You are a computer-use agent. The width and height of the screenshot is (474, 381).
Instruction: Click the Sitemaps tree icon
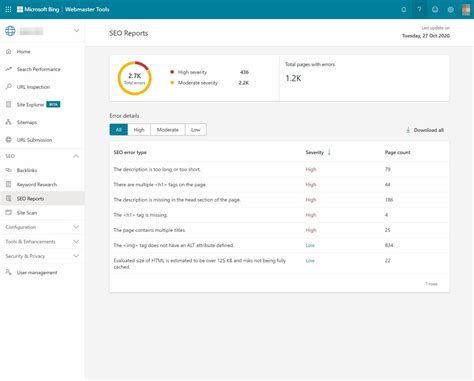click(x=9, y=122)
